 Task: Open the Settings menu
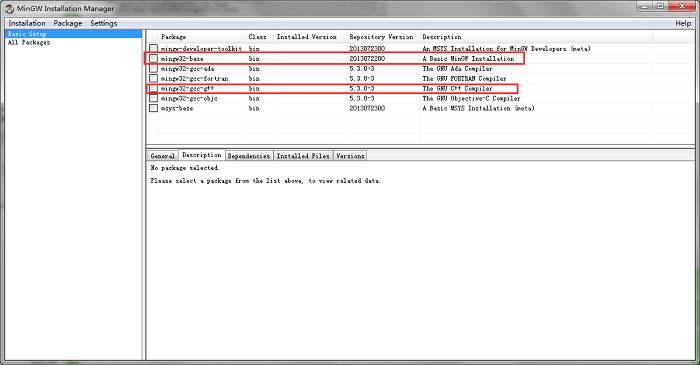[x=104, y=23]
